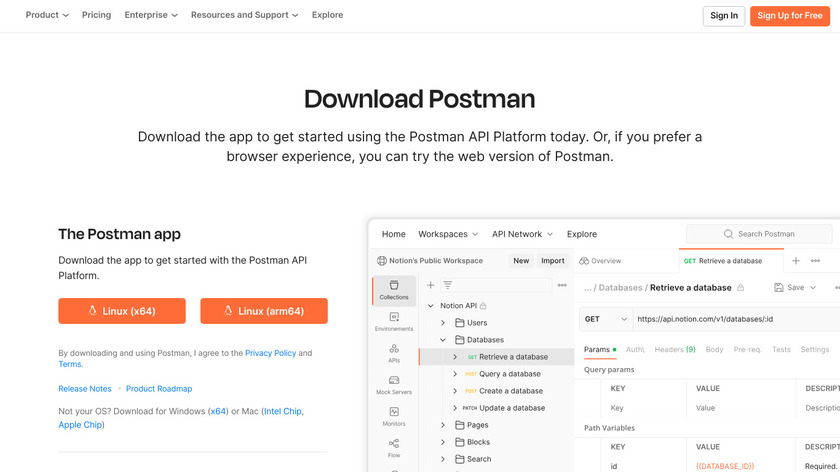The height and width of the screenshot is (472, 840).
Task: Expand the Pages folder chevron
Action: 442,425
